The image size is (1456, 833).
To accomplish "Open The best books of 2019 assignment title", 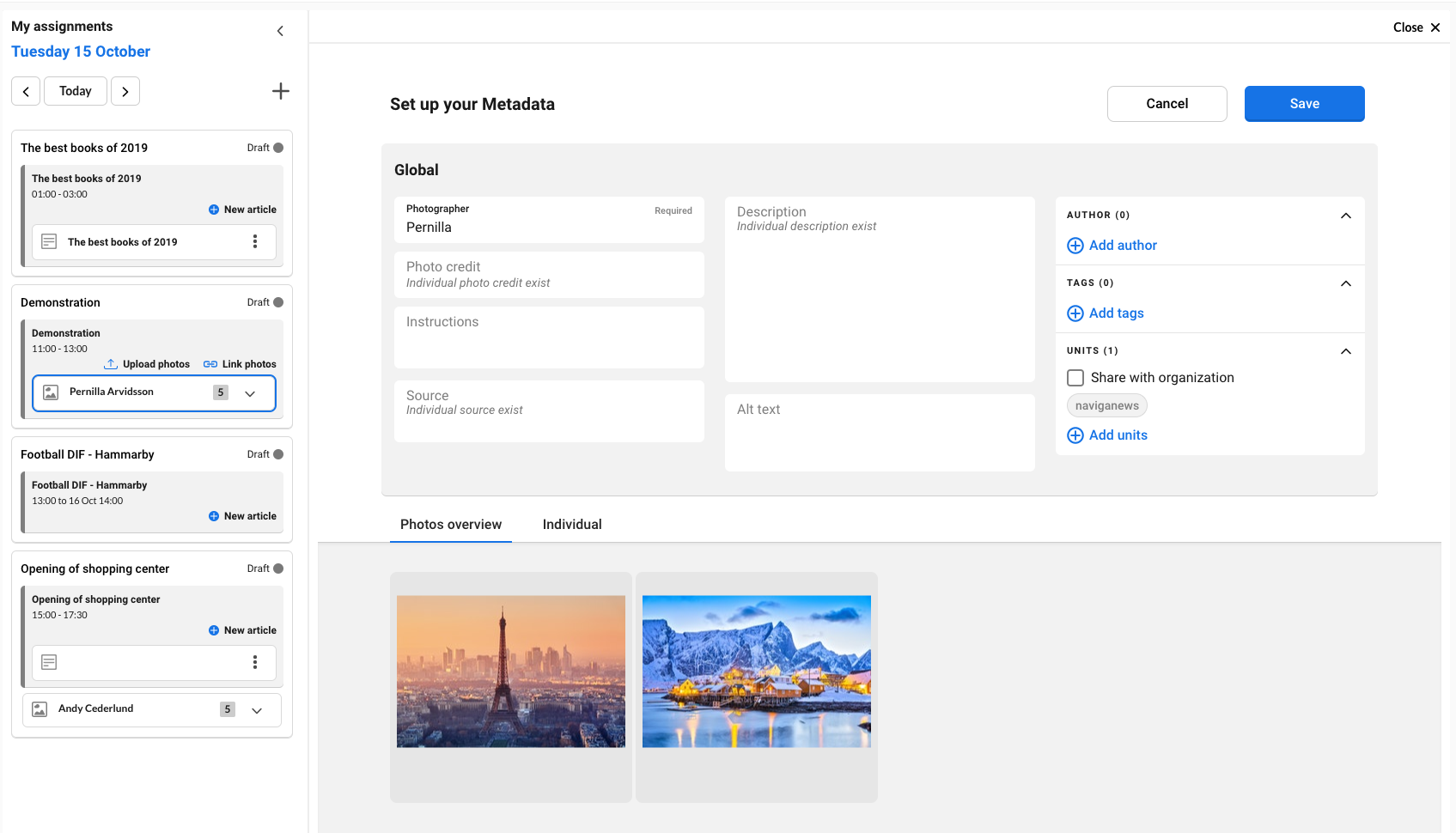I will [84, 148].
